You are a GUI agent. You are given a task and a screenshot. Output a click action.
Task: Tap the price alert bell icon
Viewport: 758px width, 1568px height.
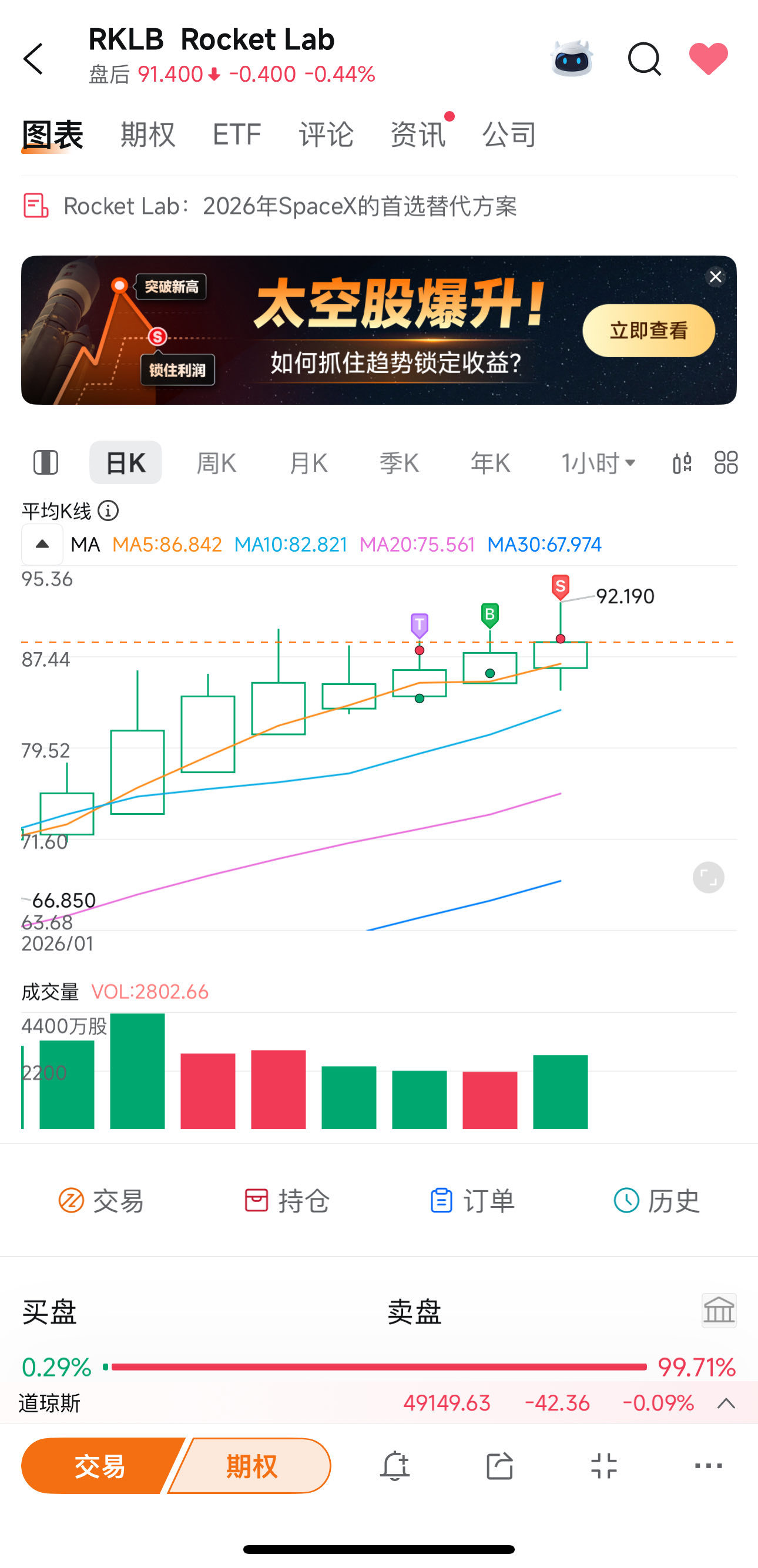[x=394, y=1466]
